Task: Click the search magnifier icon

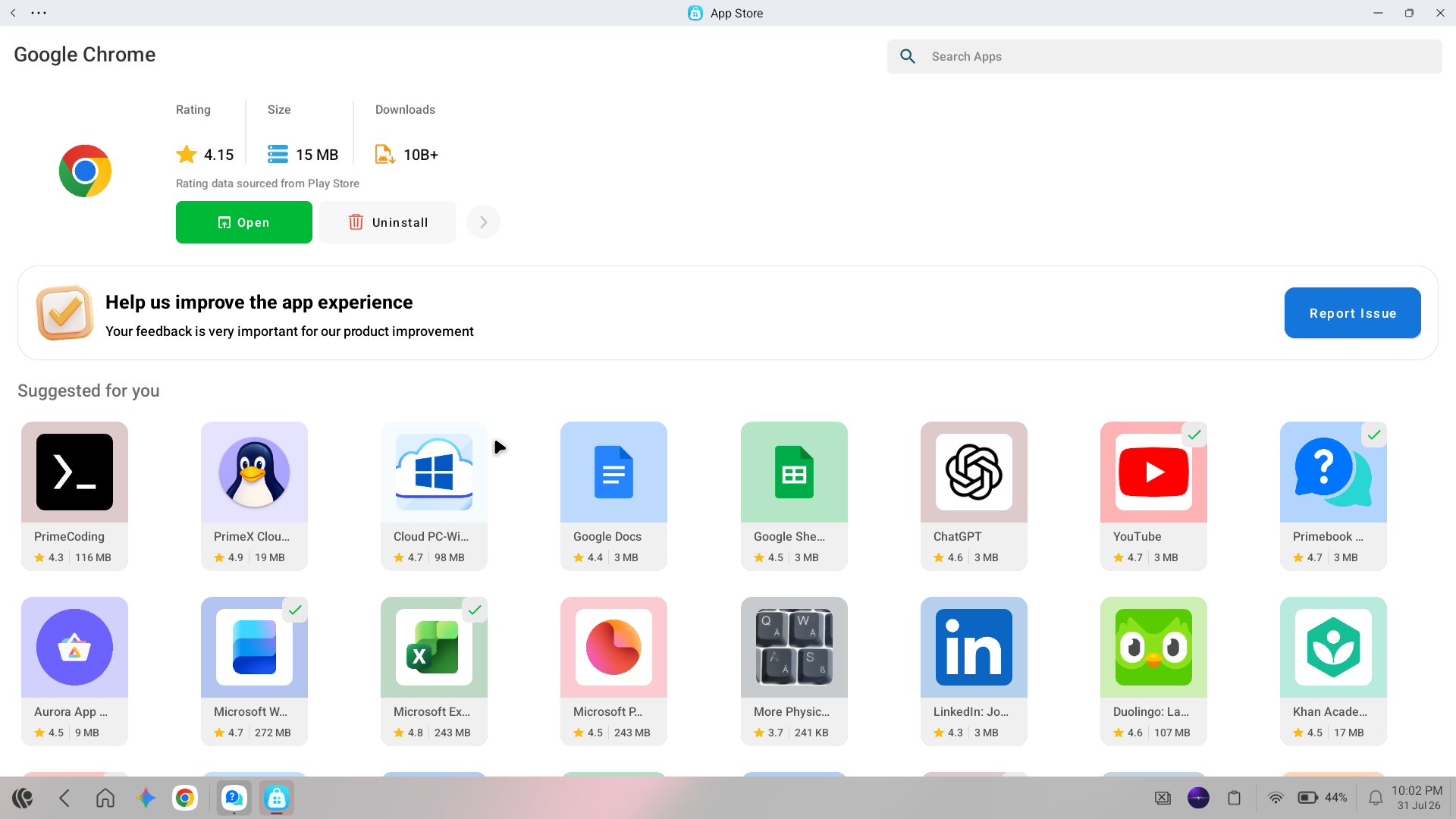Action: coord(908,56)
